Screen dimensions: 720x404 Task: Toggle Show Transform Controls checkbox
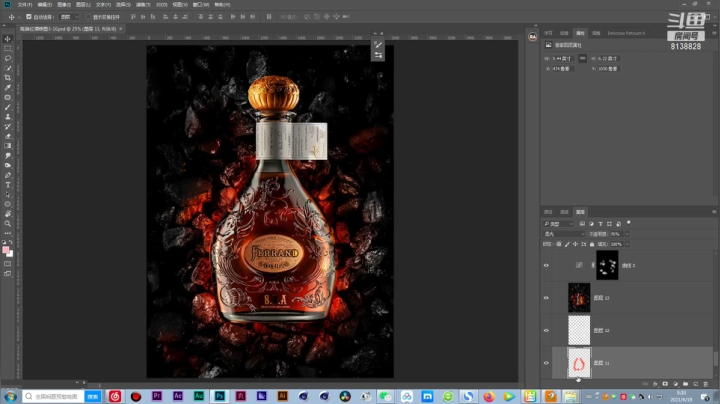pyautogui.click(x=88, y=17)
